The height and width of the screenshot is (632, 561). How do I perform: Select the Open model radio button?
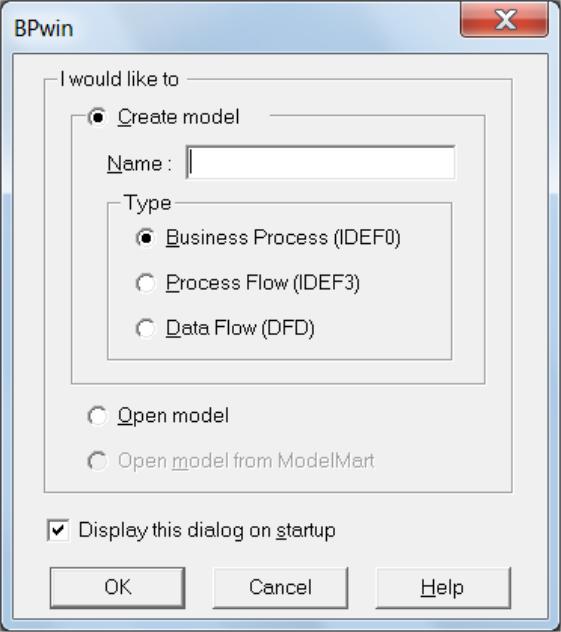pyautogui.click(x=98, y=416)
